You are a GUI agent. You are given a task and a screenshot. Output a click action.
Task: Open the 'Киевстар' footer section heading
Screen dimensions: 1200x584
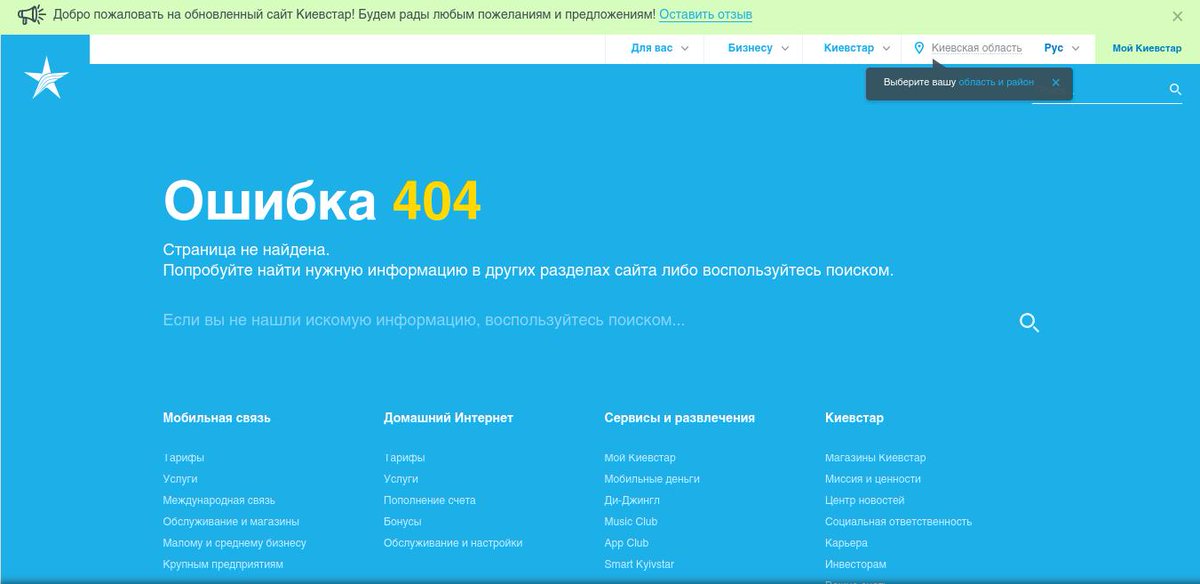(x=855, y=418)
